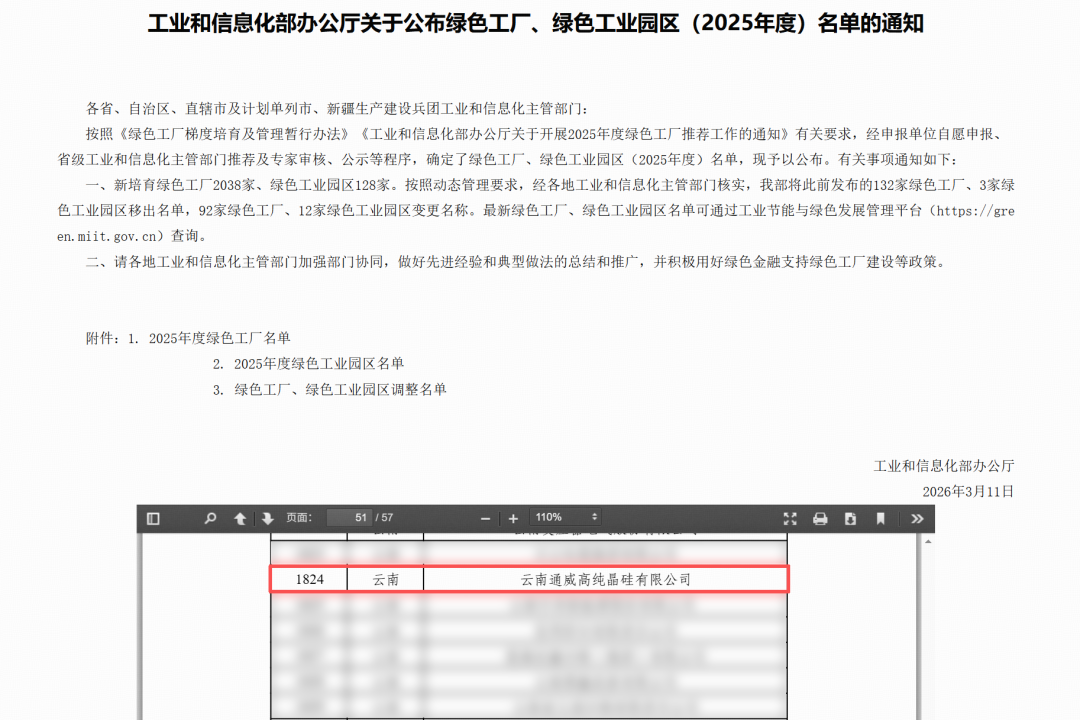Click the '页面:' label in PDF toolbar
This screenshot has width=1080, height=720.
coord(300,517)
